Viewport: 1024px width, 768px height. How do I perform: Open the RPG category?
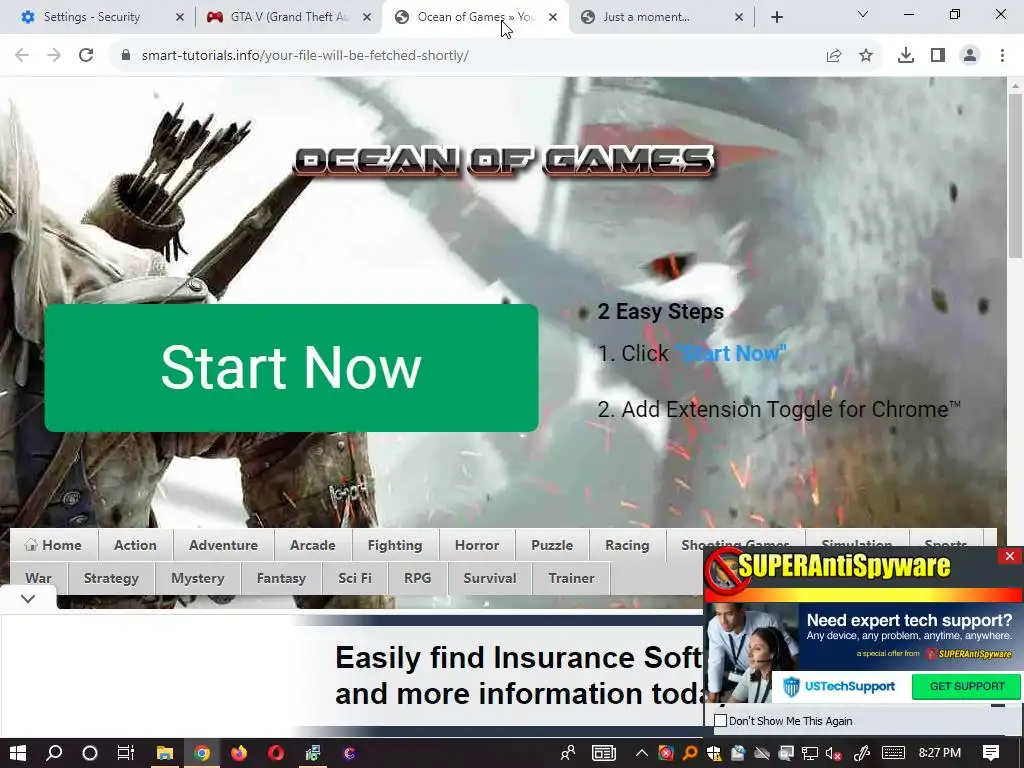point(417,579)
